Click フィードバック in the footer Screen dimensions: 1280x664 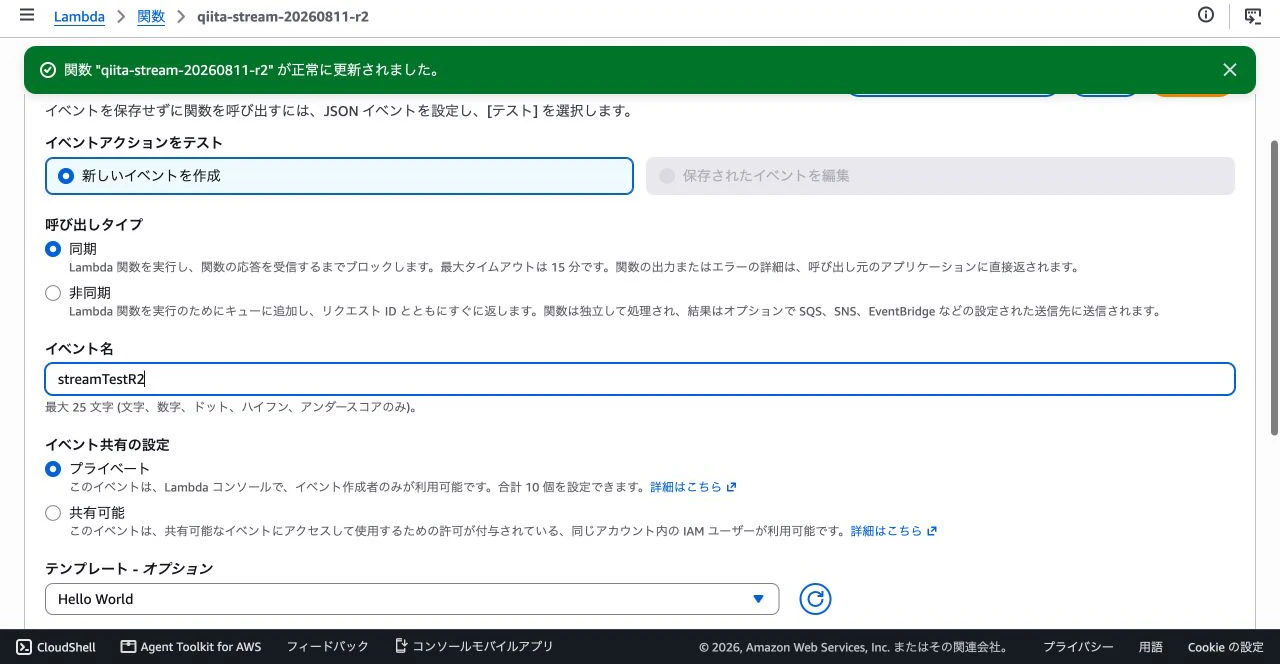327,647
